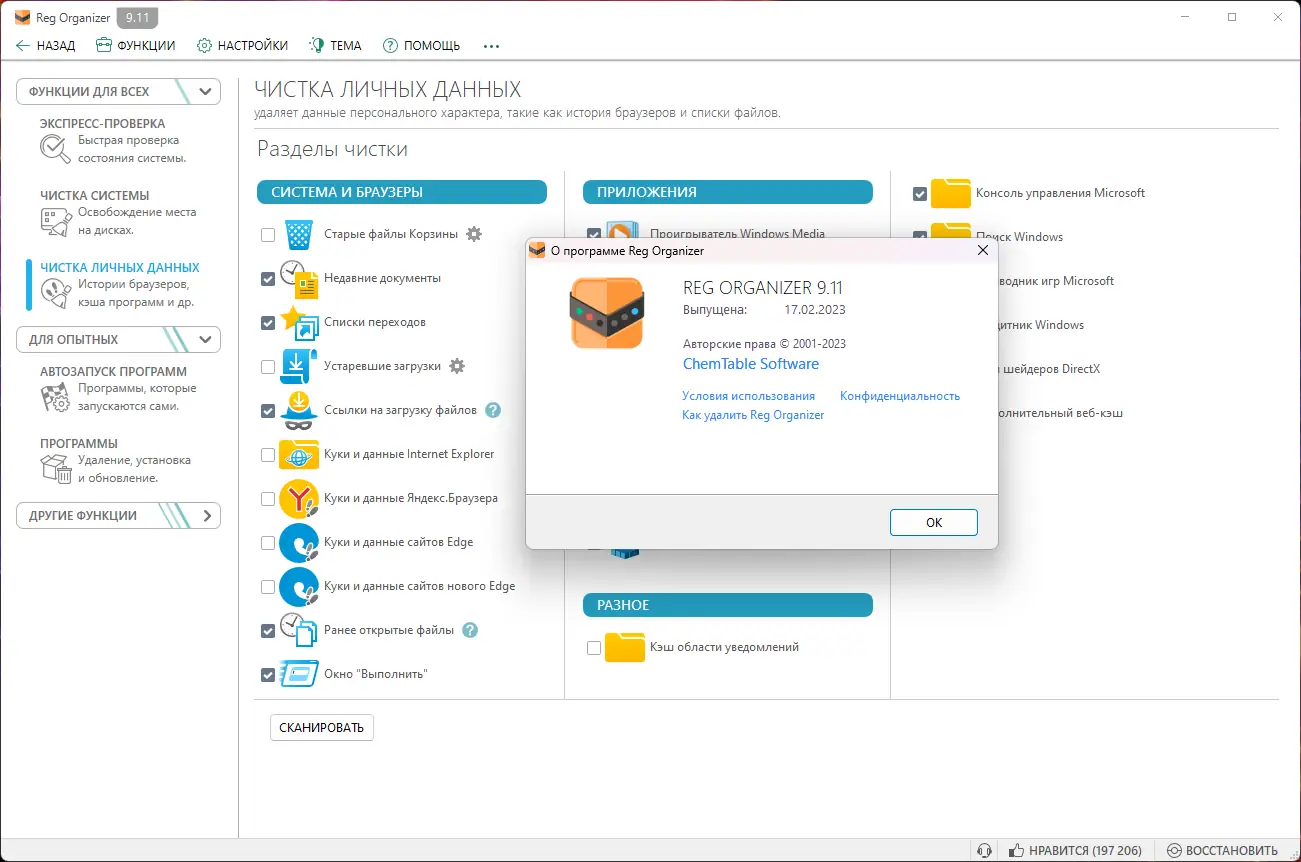Open the Тема menu
Screen dimensions: 1301x862
(x=335, y=45)
